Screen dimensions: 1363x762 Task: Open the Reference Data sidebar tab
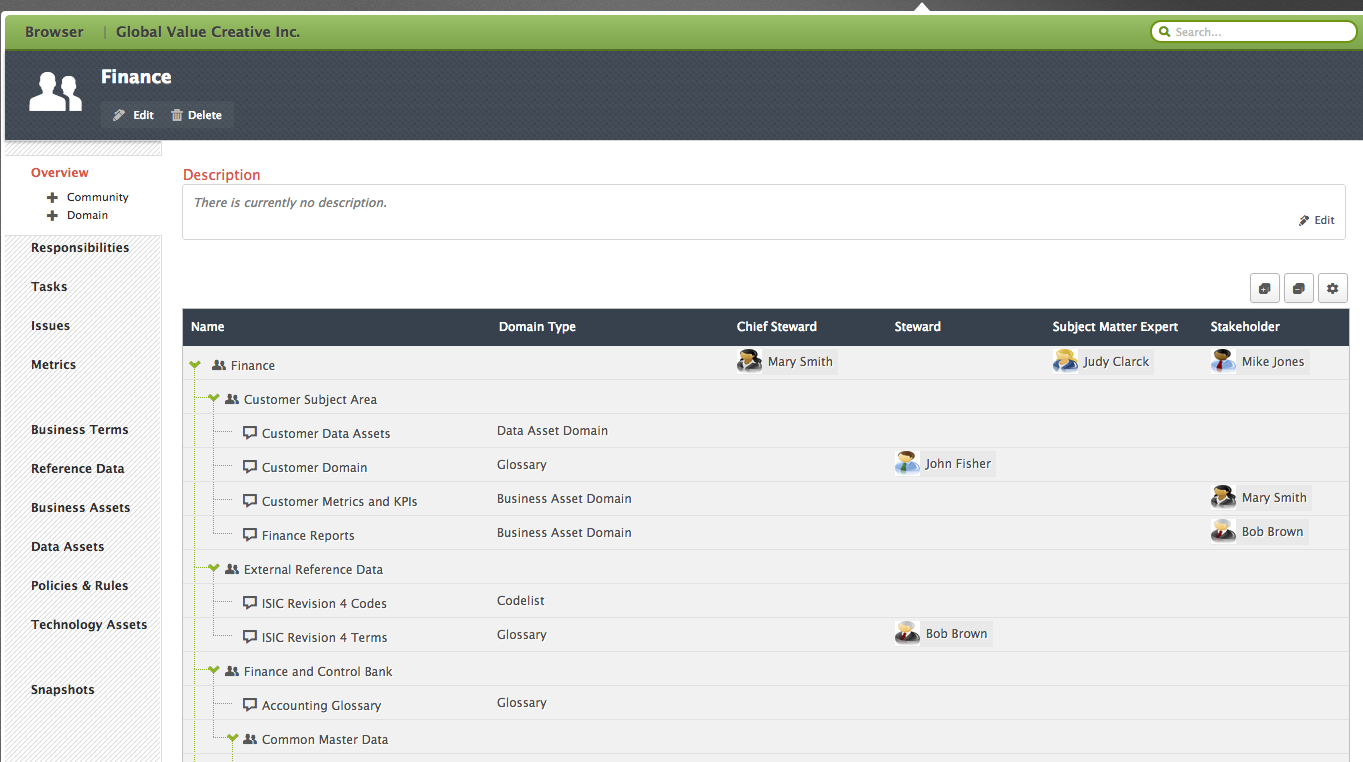pos(78,469)
